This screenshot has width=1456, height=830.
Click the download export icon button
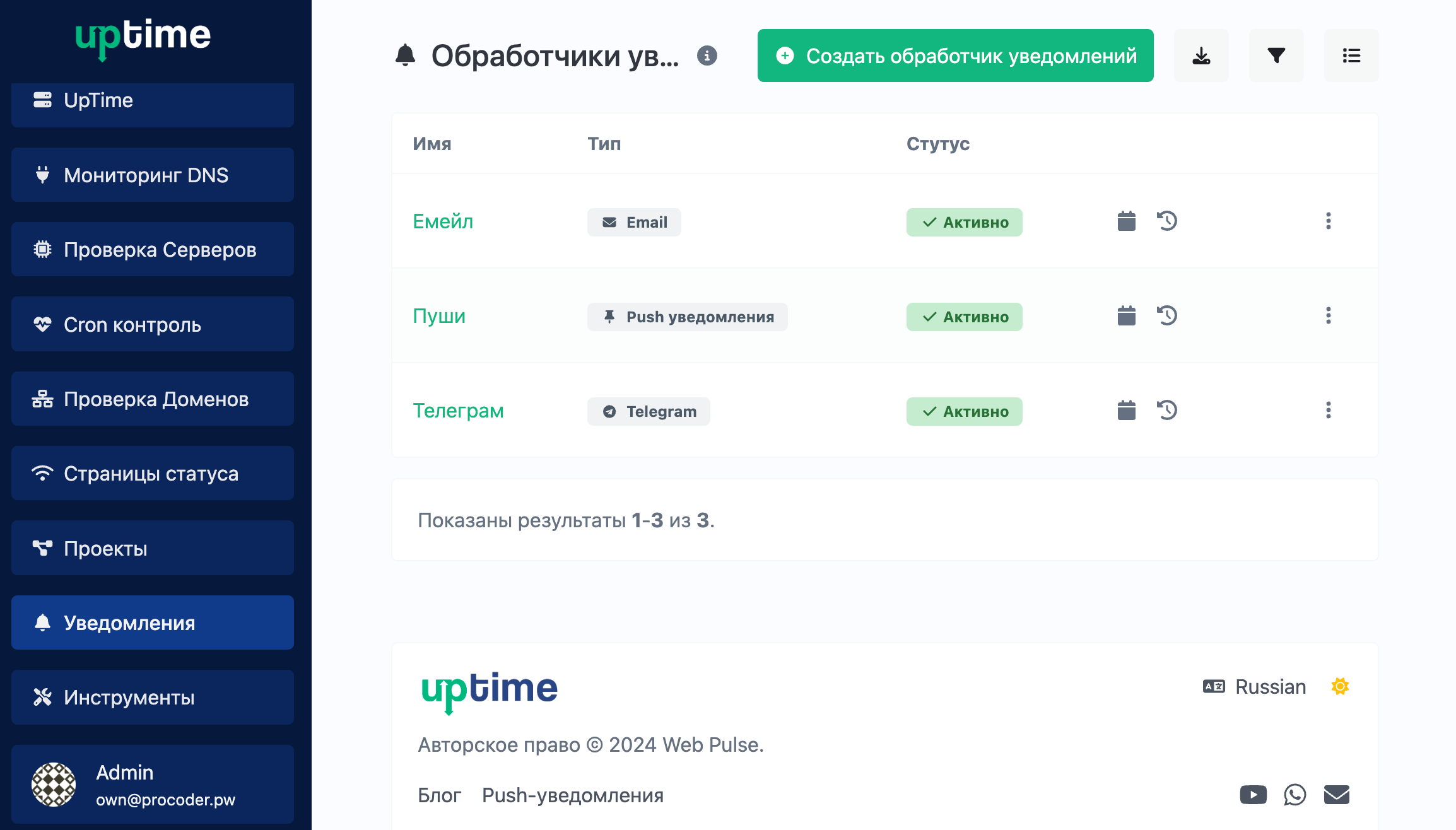click(x=1201, y=56)
